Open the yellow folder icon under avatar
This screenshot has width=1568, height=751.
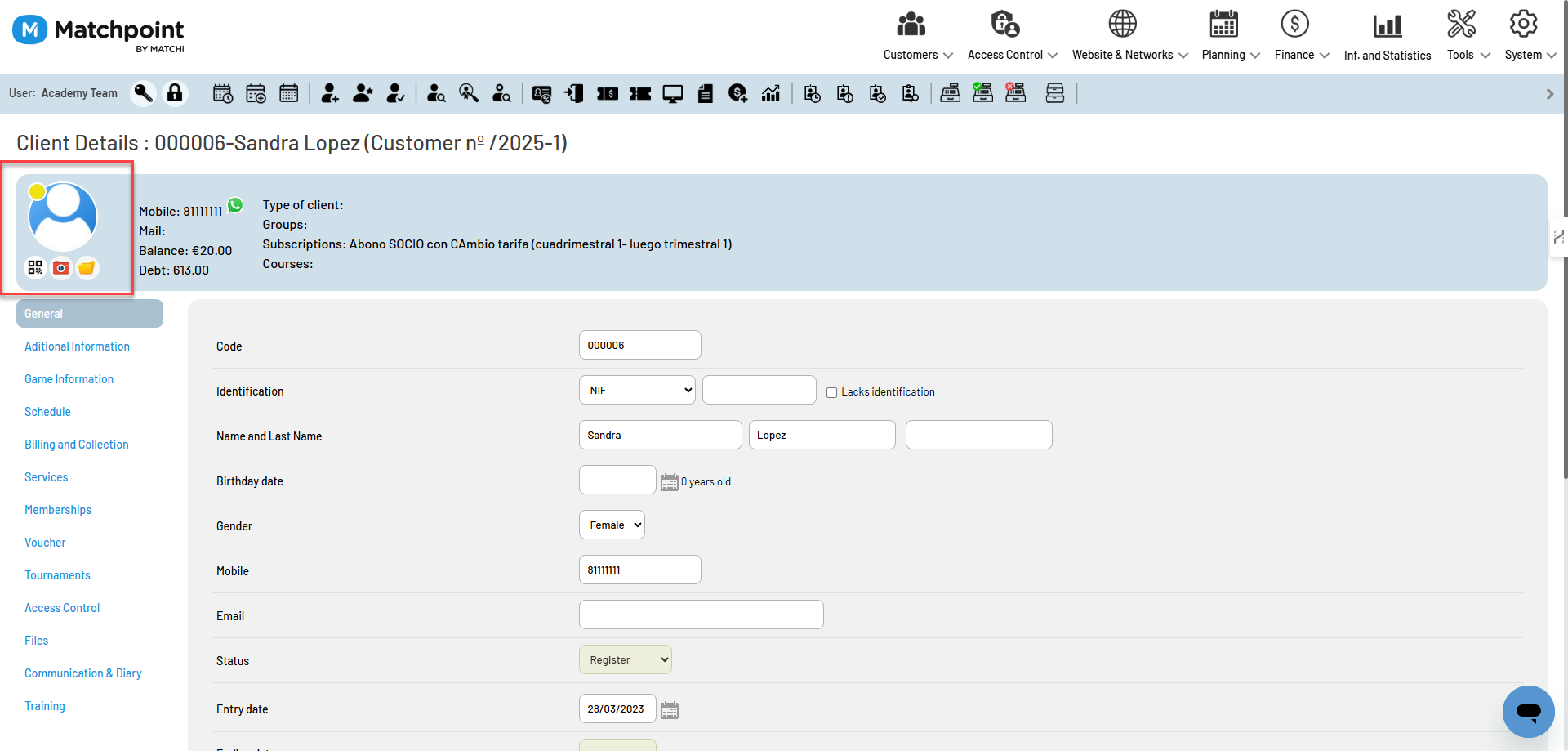click(x=87, y=267)
